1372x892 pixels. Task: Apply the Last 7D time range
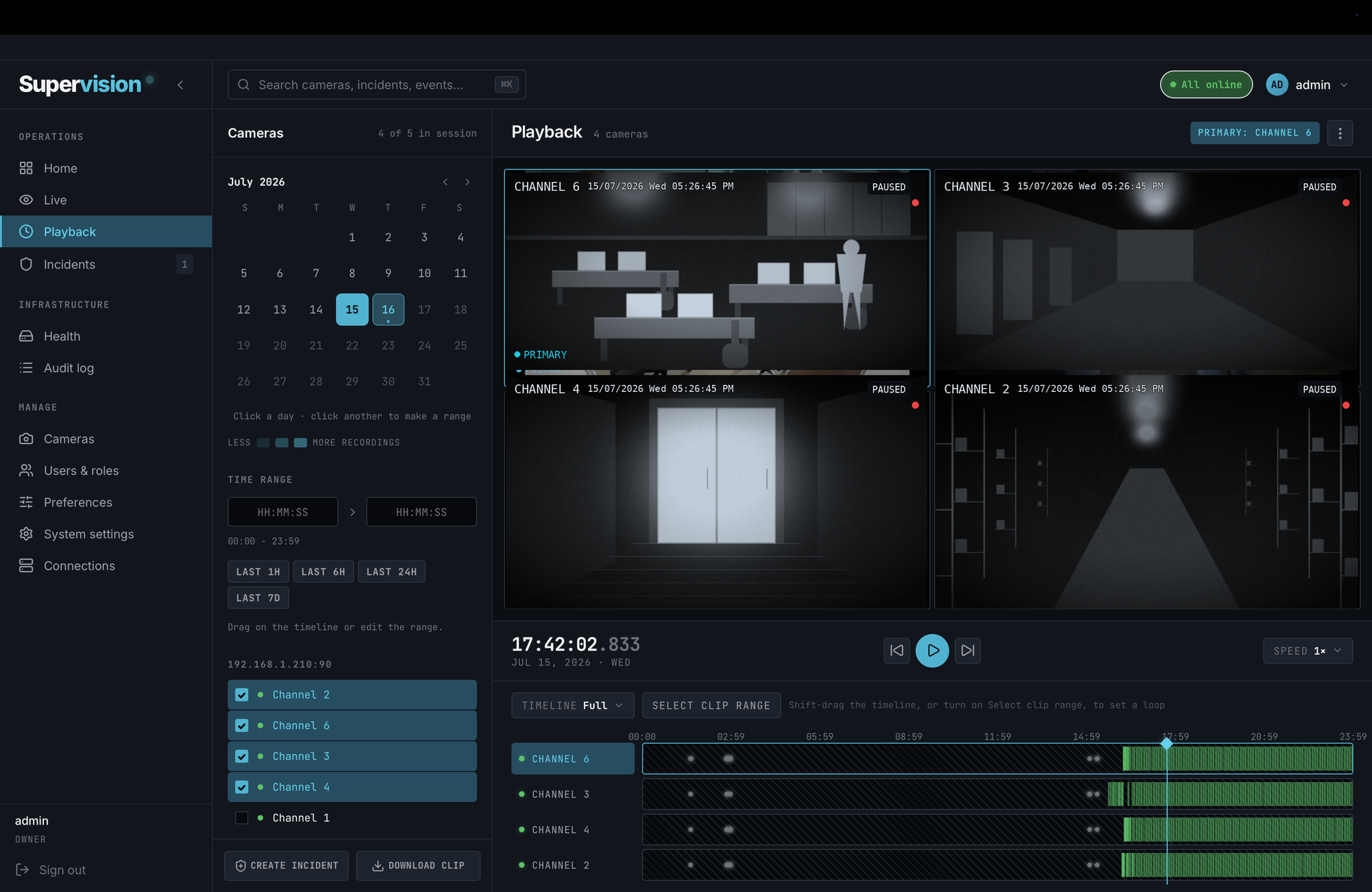point(258,598)
